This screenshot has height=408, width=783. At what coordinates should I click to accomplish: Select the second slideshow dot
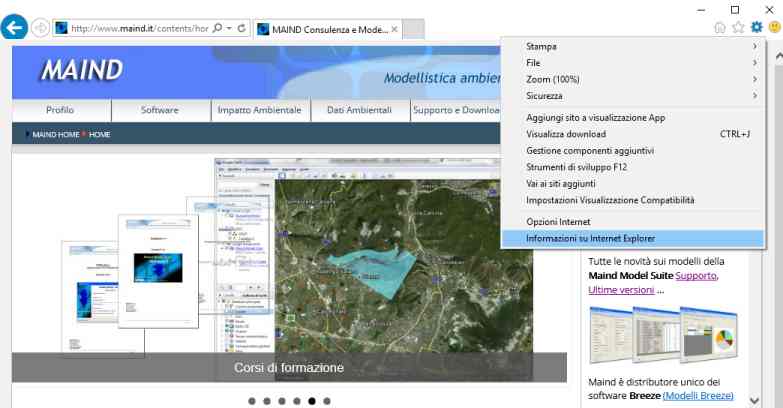267,401
